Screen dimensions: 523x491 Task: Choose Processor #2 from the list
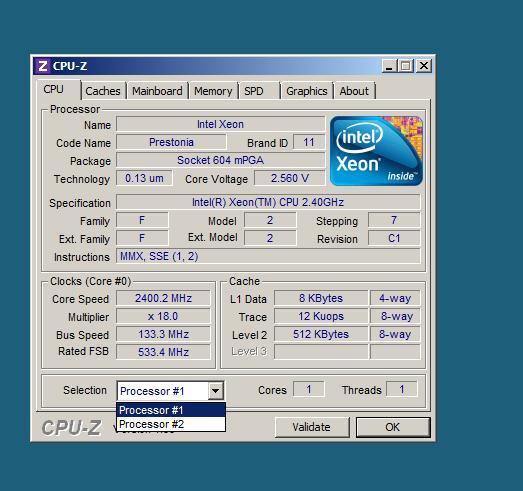(x=171, y=424)
